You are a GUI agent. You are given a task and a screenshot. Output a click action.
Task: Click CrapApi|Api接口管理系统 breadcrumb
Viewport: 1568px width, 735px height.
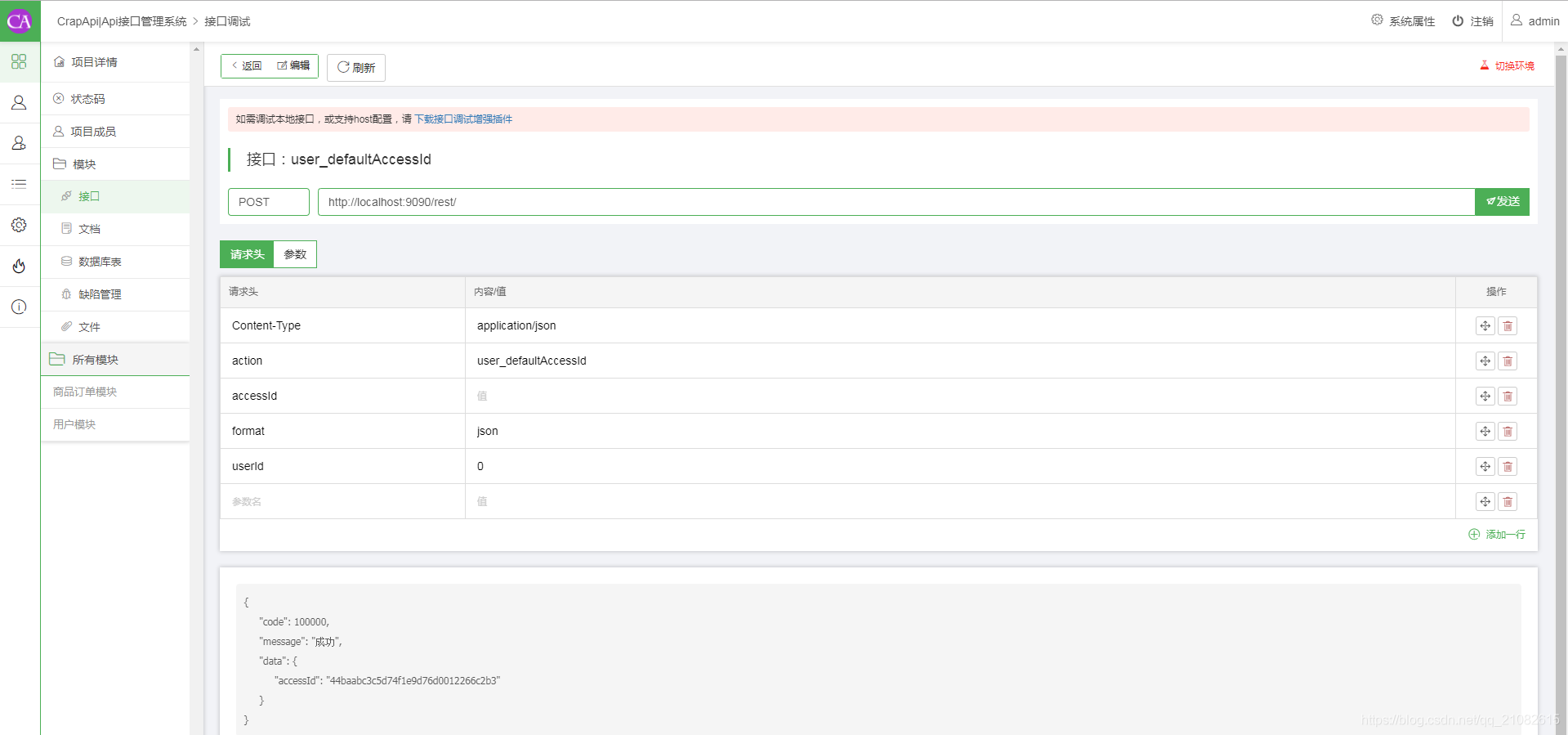pyautogui.click(x=122, y=21)
